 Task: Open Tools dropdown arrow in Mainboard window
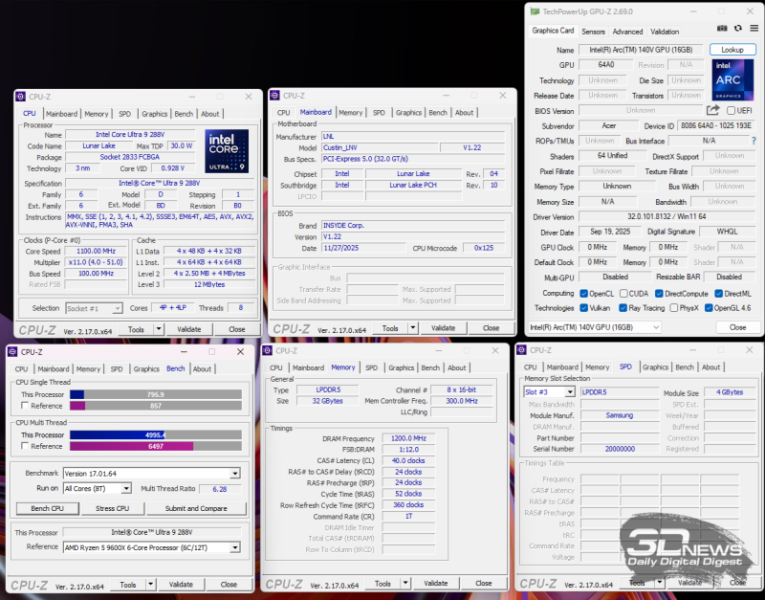[x=413, y=328]
